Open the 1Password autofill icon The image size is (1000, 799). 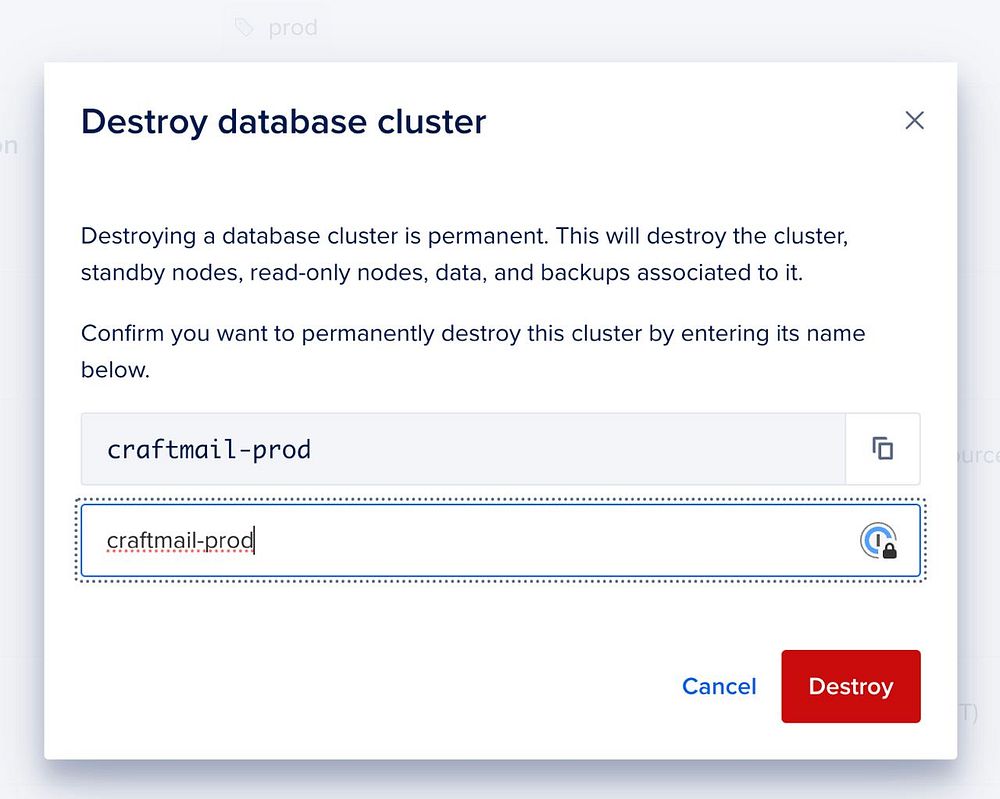click(x=879, y=541)
